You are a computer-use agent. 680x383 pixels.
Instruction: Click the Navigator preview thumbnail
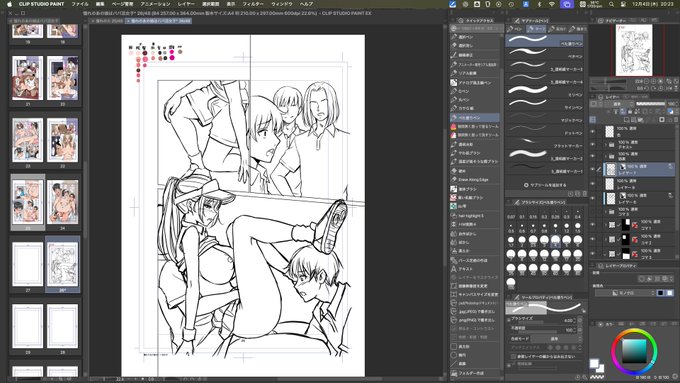(x=634, y=50)
